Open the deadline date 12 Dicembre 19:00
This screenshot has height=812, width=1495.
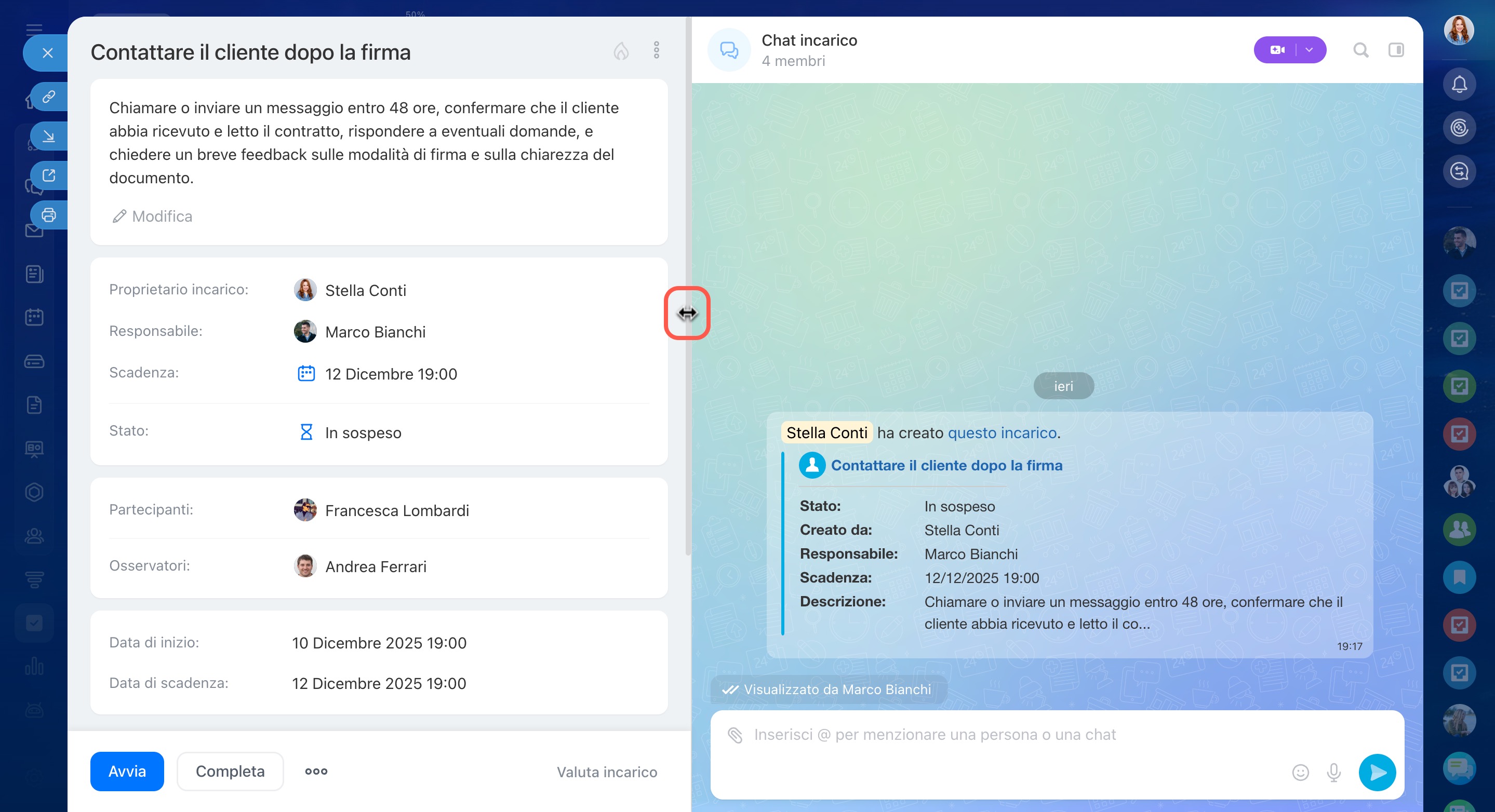(391, 374)
